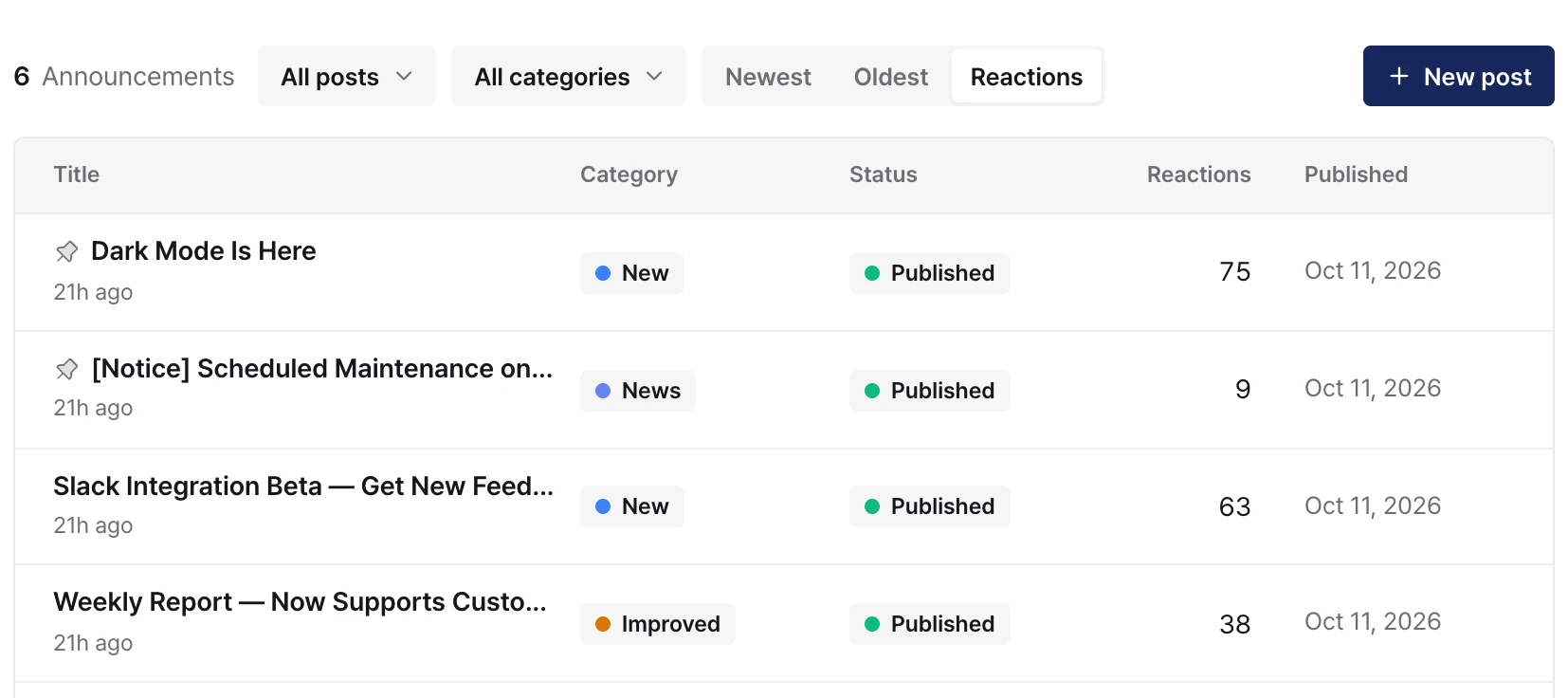This screenshot has height=698, width=1568.
Task: Click the published date of Slack Integration row
Action: [1373, 506]
